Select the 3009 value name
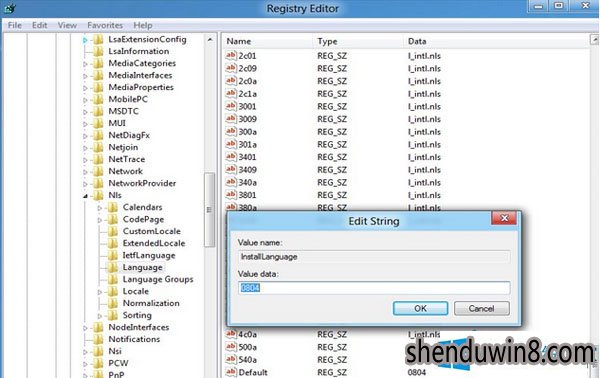This screenshot has width=600, height=378. (248, 119)
